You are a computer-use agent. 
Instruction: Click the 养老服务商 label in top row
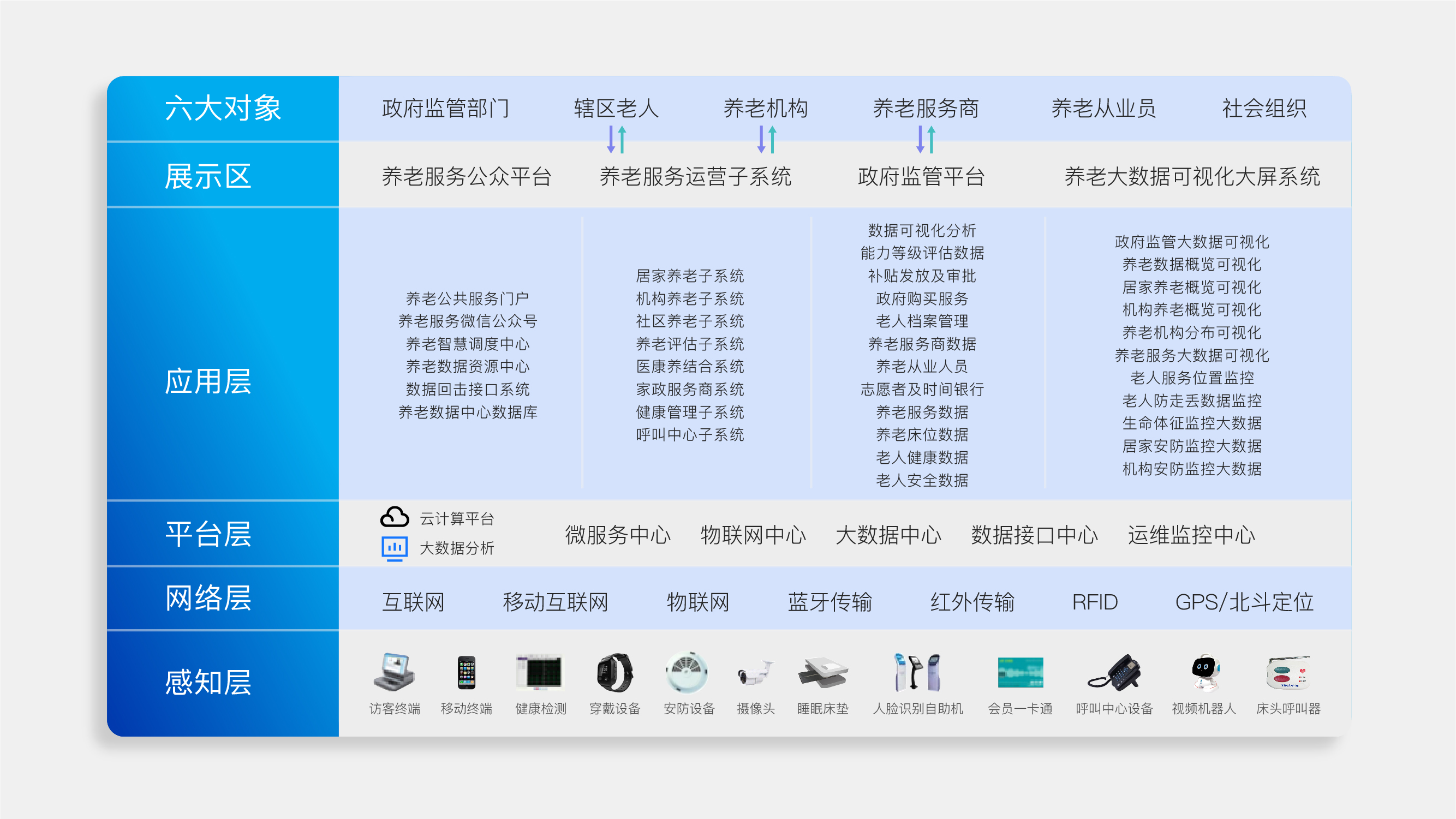[926, 108]
